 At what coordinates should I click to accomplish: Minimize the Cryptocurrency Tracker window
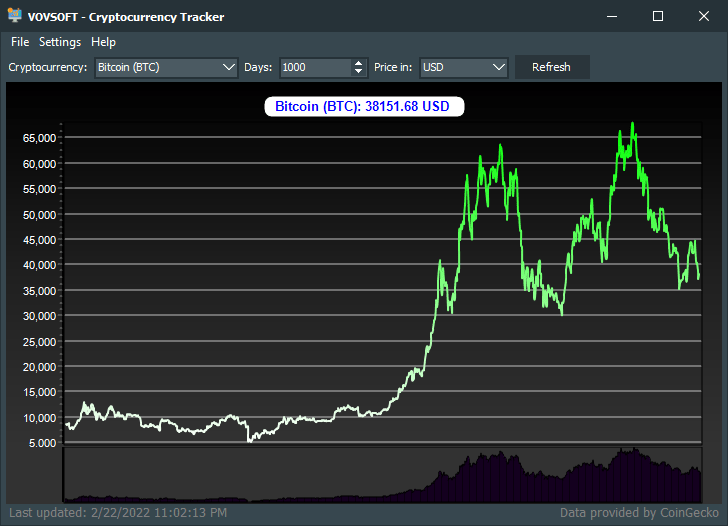[x=612, y=16]
